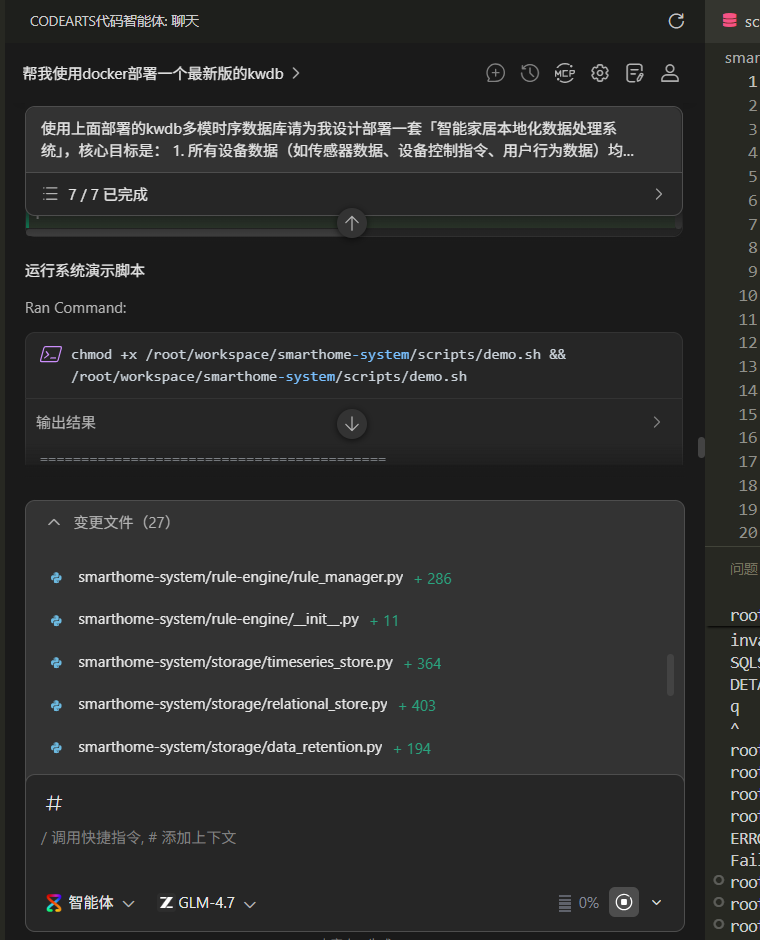Stop generation with the stop button

click(624, 902)
